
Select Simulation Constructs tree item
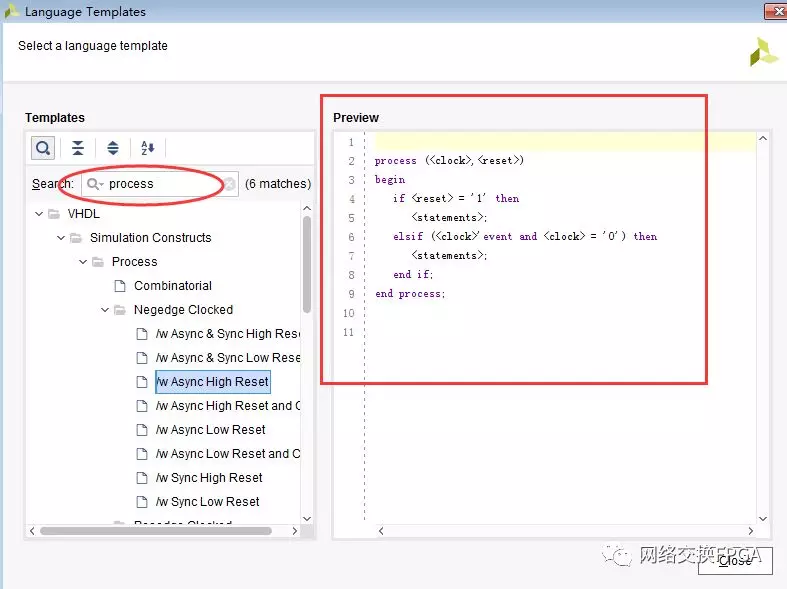coord(151,238)
